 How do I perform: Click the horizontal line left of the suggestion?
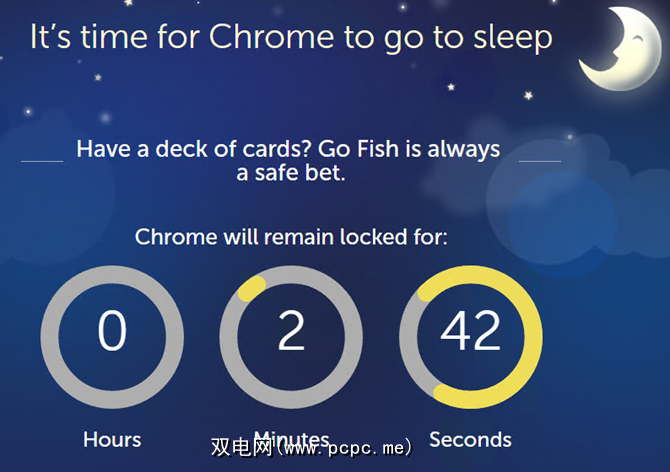42,160
